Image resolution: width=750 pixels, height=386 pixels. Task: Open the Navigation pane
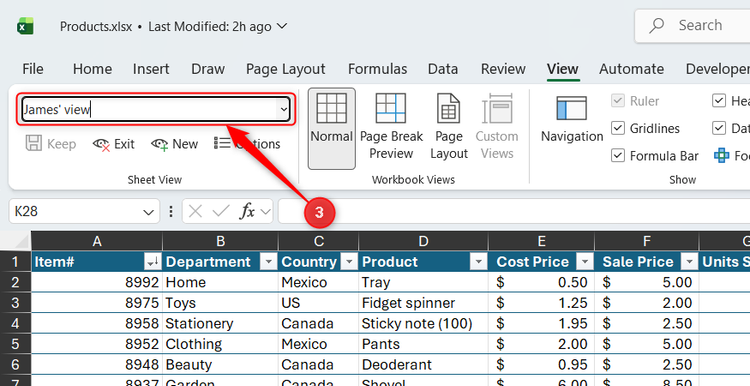(x=572, y=120)
